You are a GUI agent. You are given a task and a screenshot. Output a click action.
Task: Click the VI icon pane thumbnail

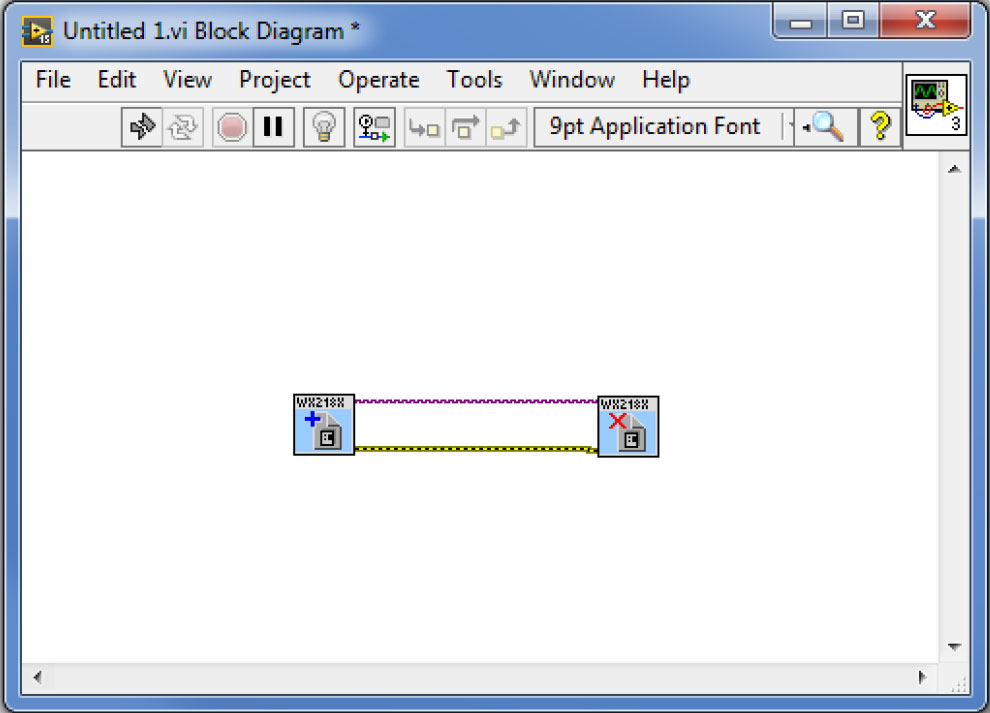936,105
